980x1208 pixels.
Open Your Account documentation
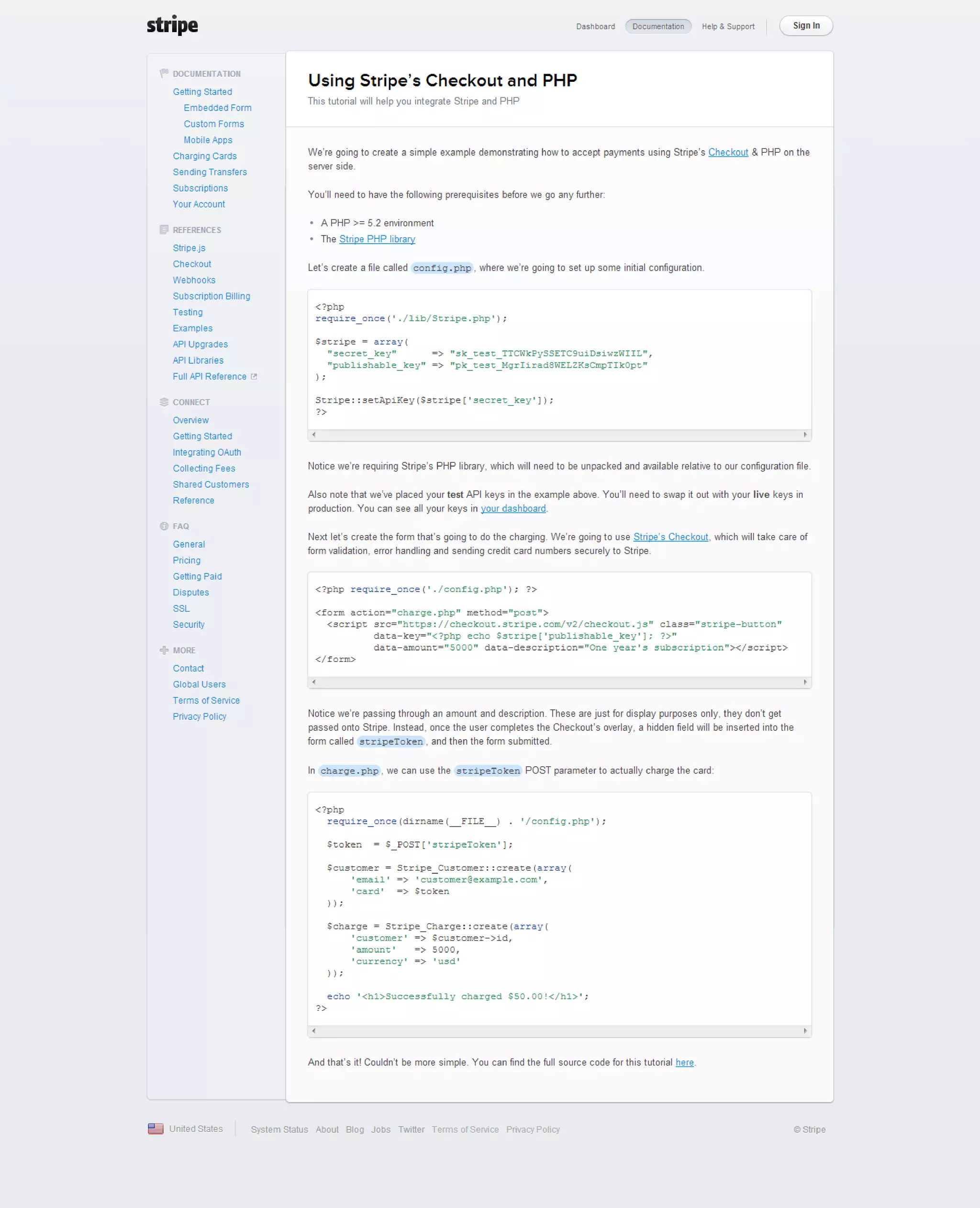click(199, 204)
